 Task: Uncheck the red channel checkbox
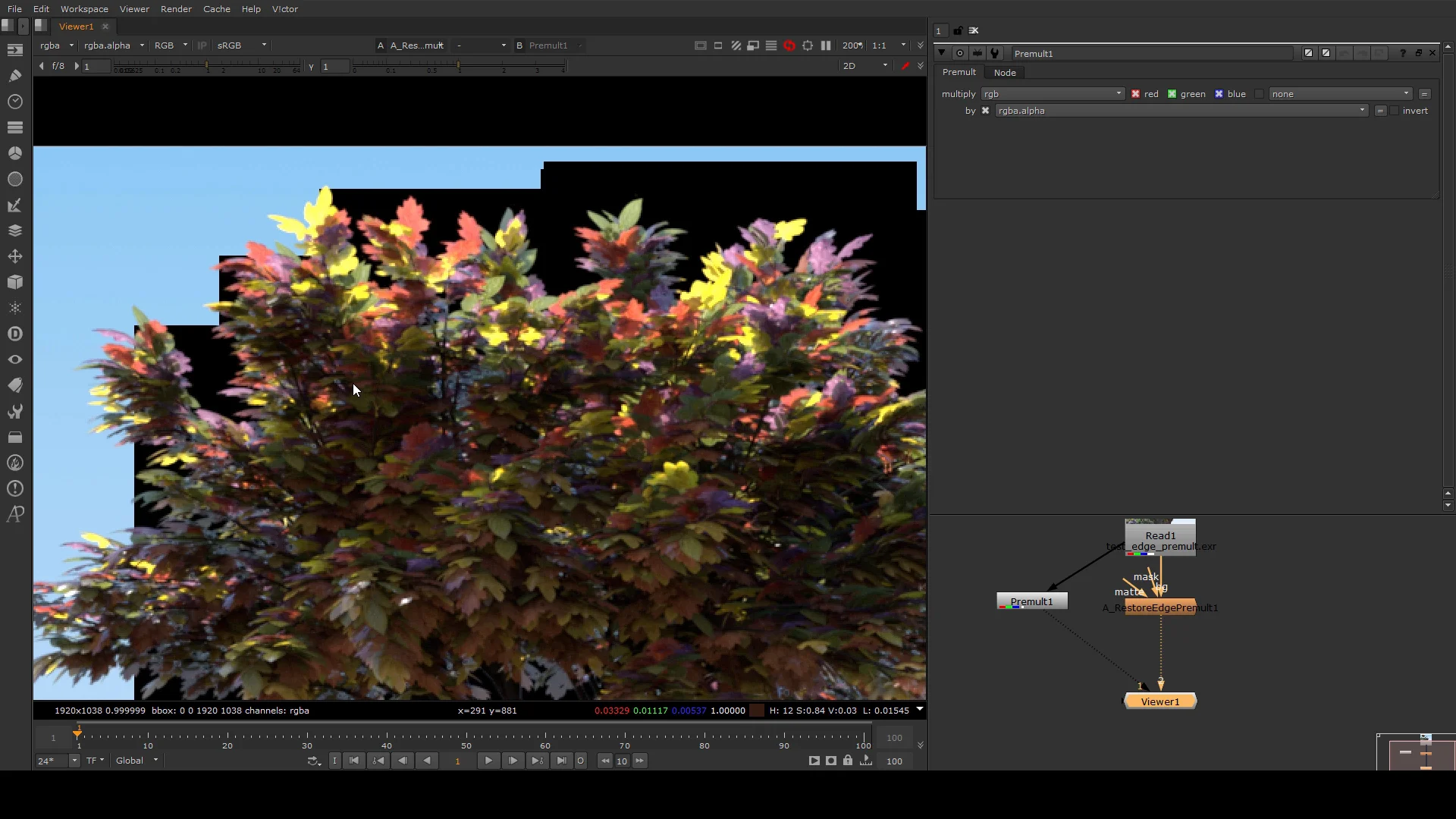(x=1135, y=94)
